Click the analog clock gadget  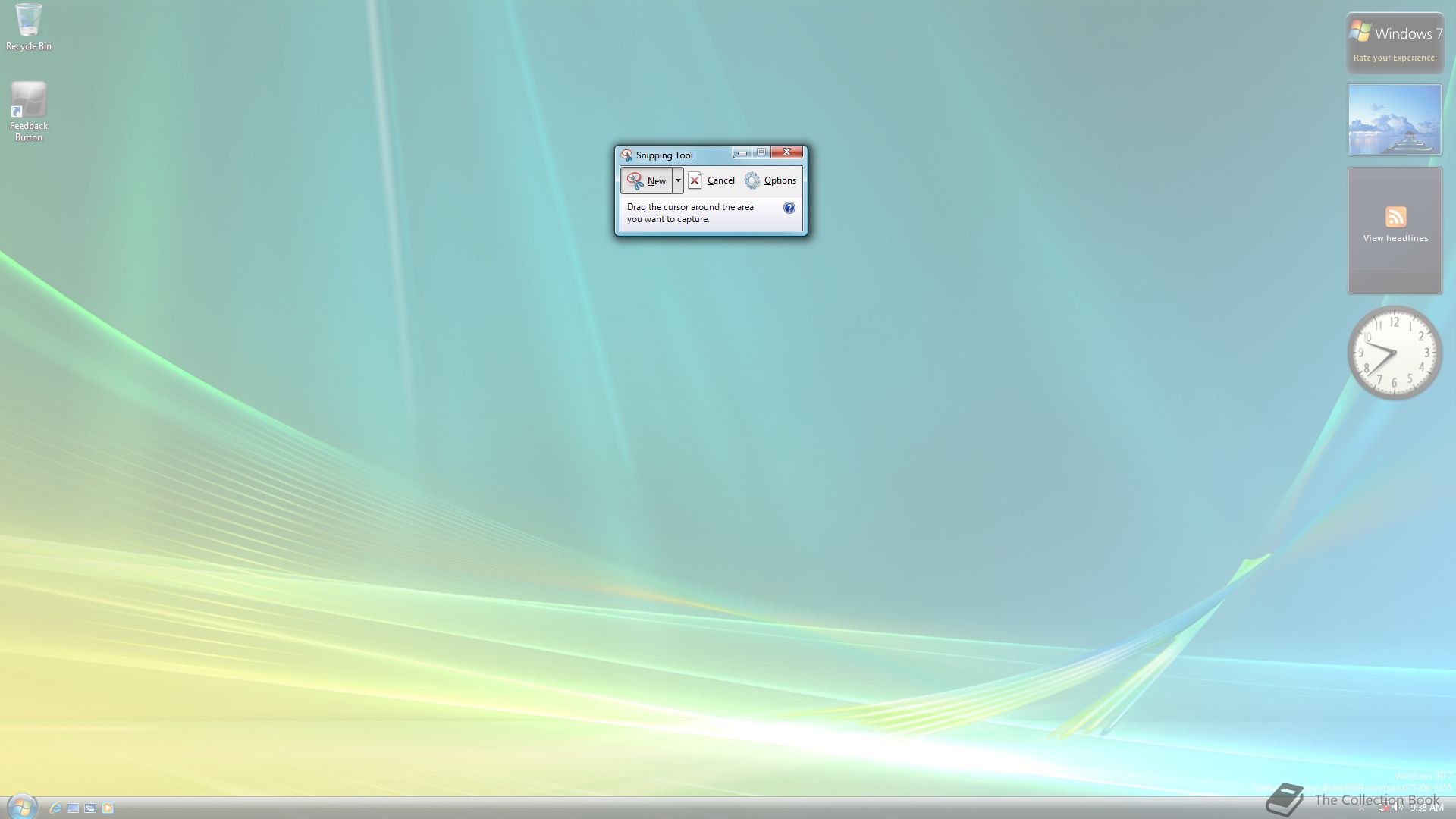(1395, 353)
